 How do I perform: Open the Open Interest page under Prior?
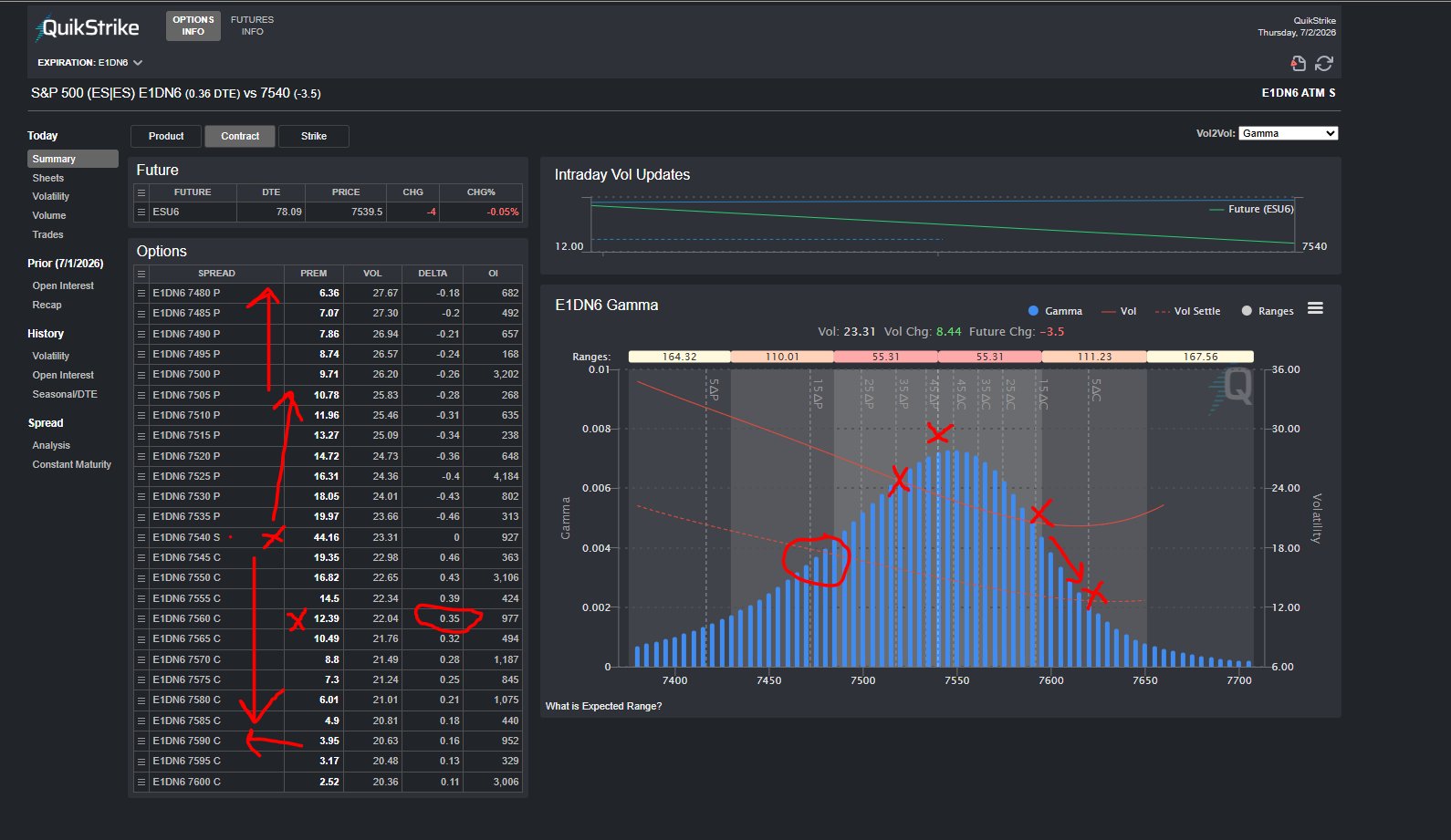coord(63,285)
